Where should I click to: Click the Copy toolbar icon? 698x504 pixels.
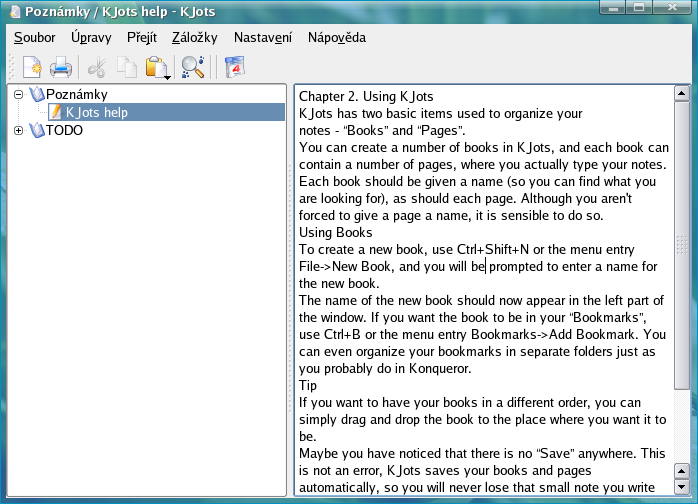127,67
